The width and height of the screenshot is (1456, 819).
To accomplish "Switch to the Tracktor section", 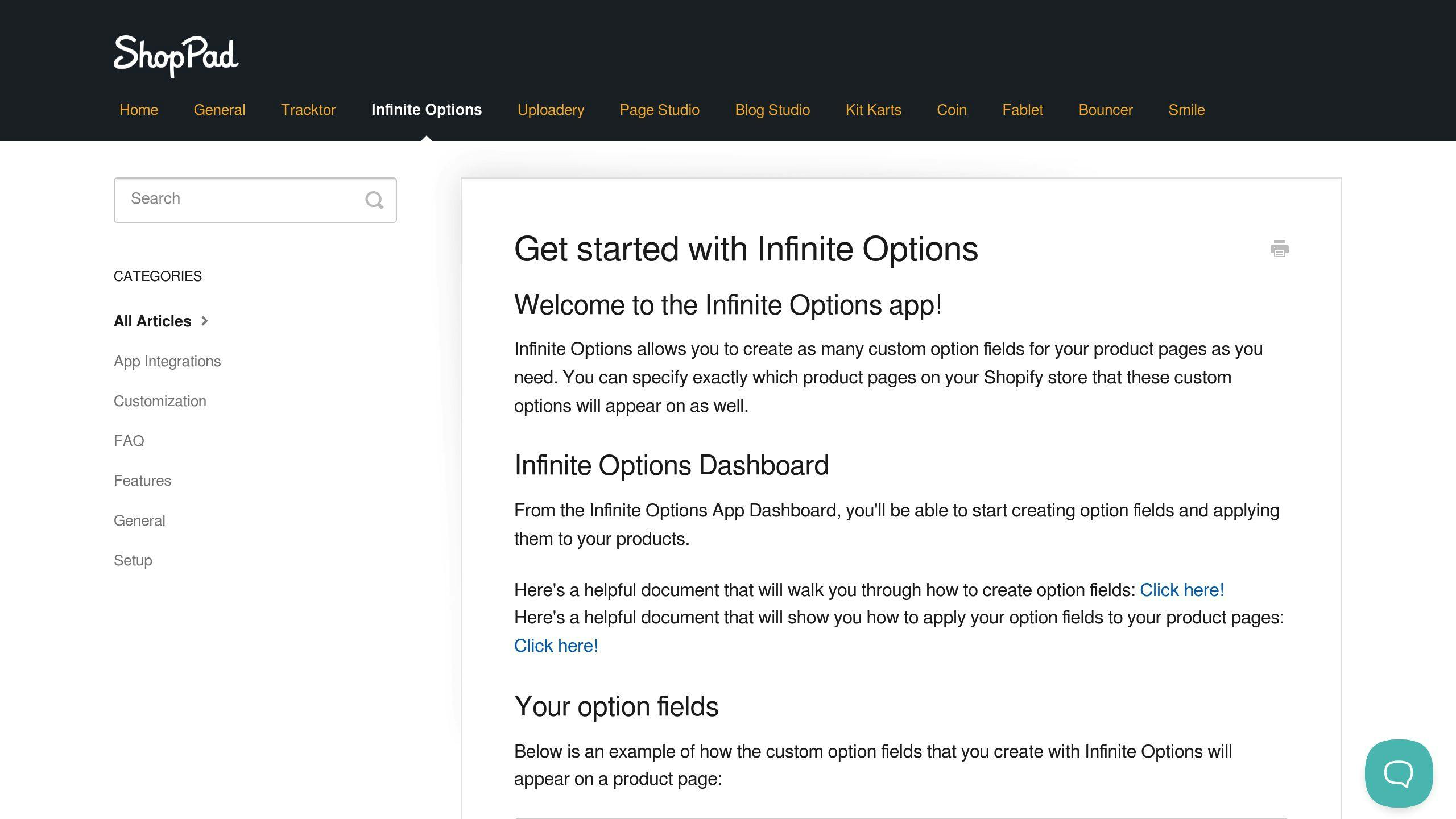I will (x=308, y=110).
